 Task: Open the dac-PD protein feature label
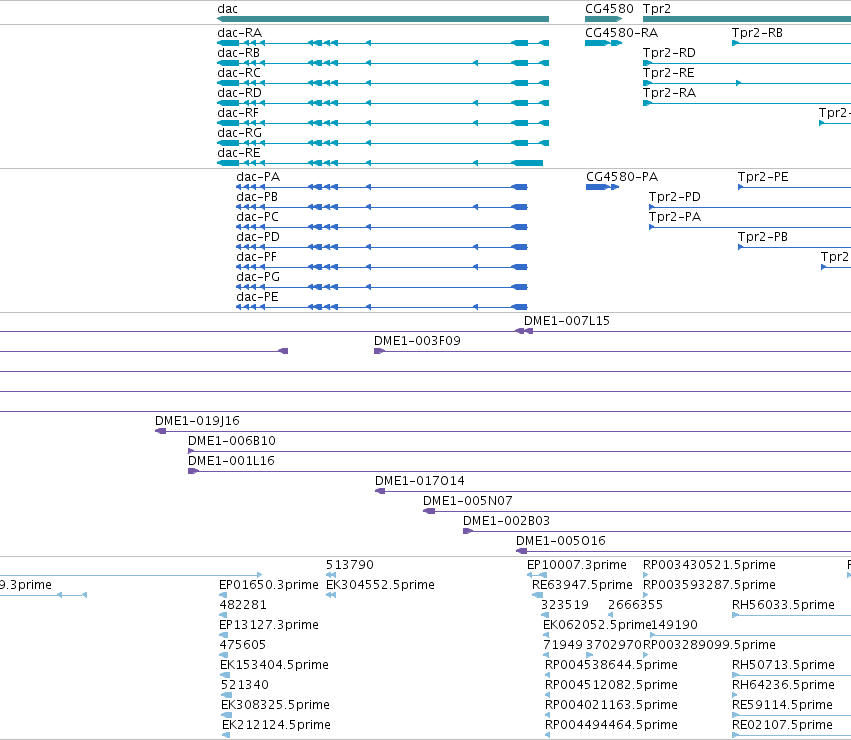click(x=258, y=237)
